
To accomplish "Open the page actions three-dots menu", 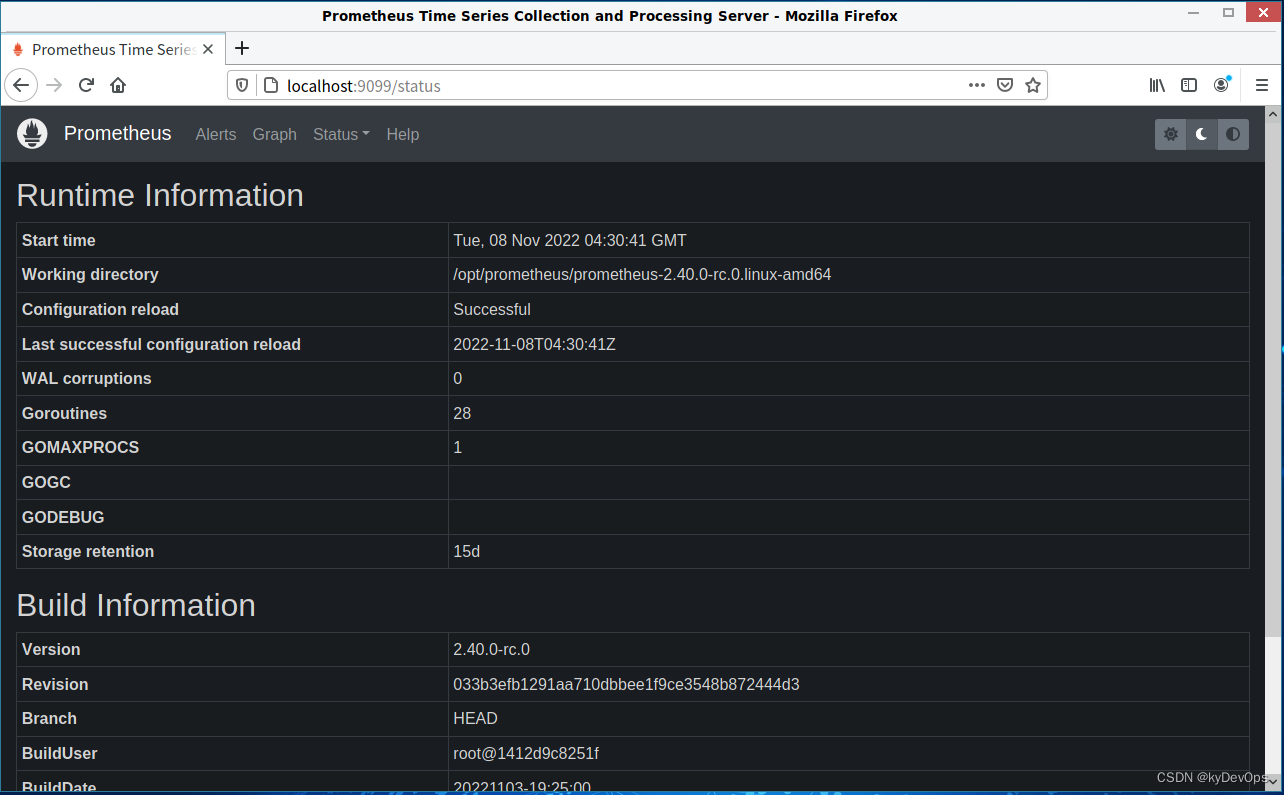I will 977,85.
